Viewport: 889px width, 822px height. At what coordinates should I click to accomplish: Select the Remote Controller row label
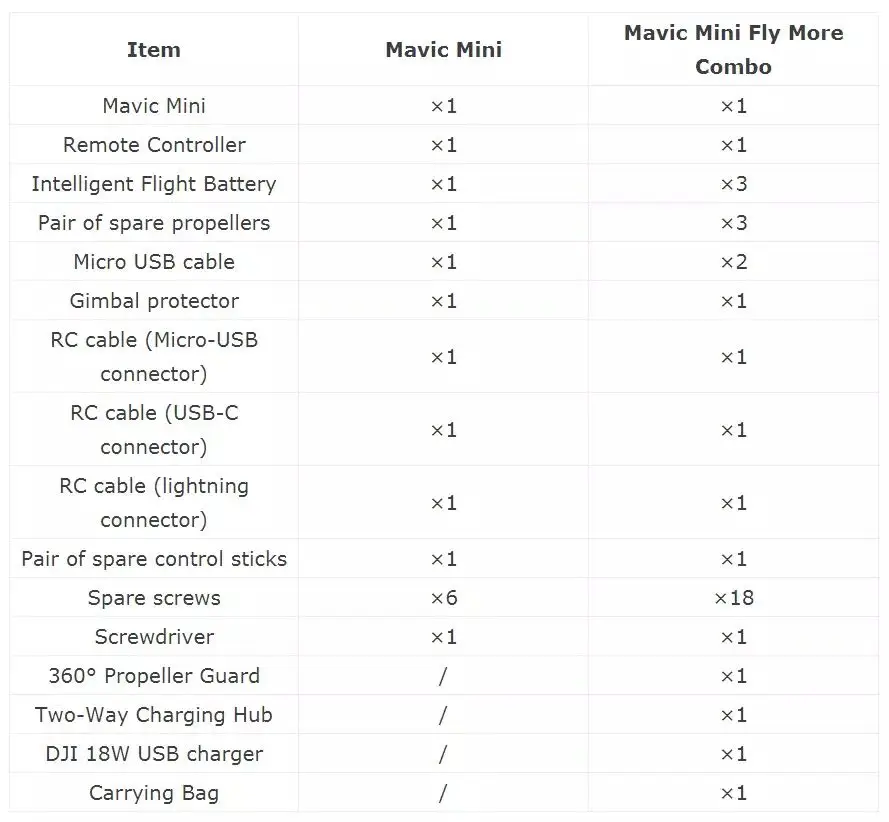[154, 145]
